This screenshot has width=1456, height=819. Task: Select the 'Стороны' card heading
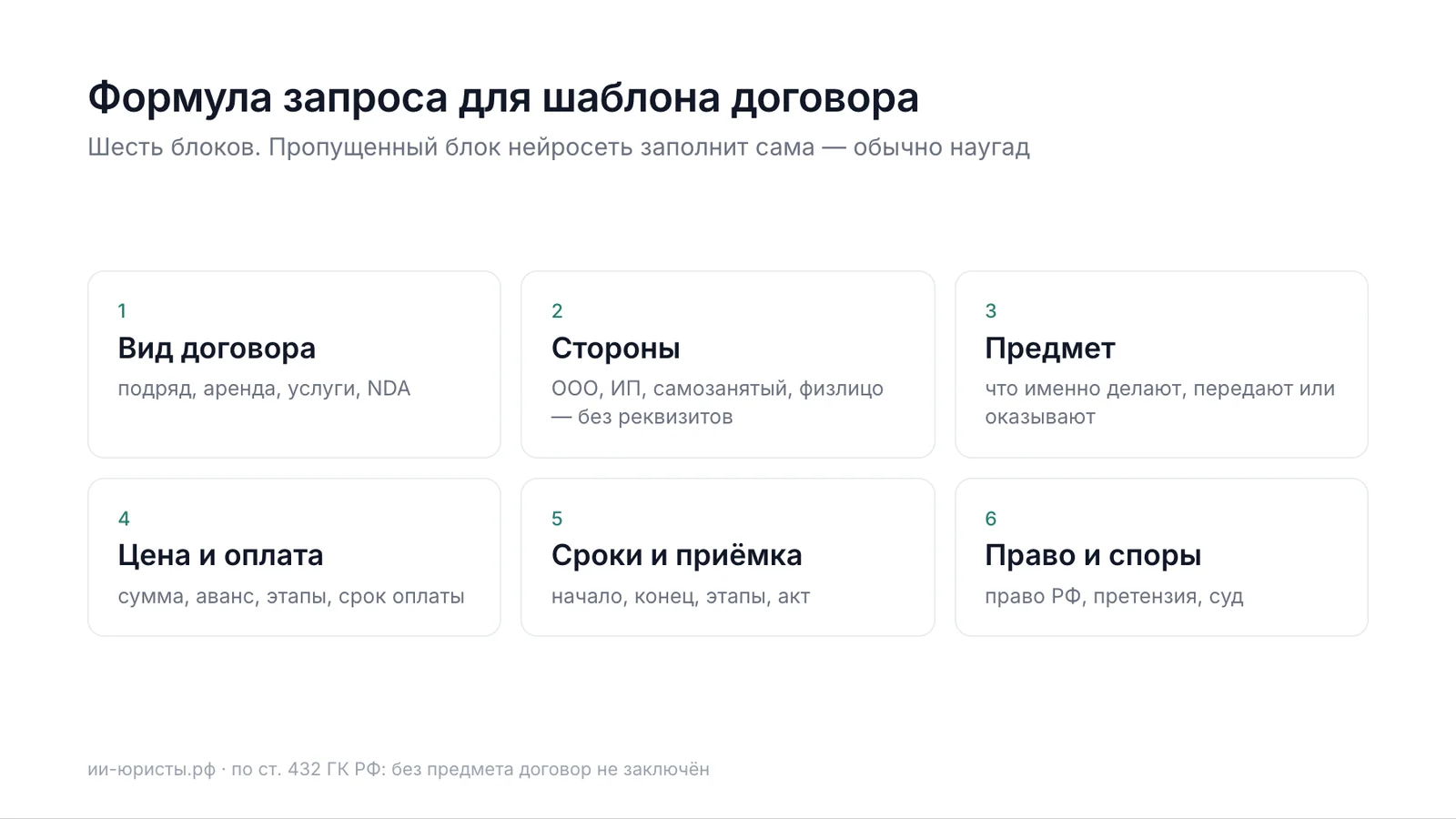[x=615, y=349]
